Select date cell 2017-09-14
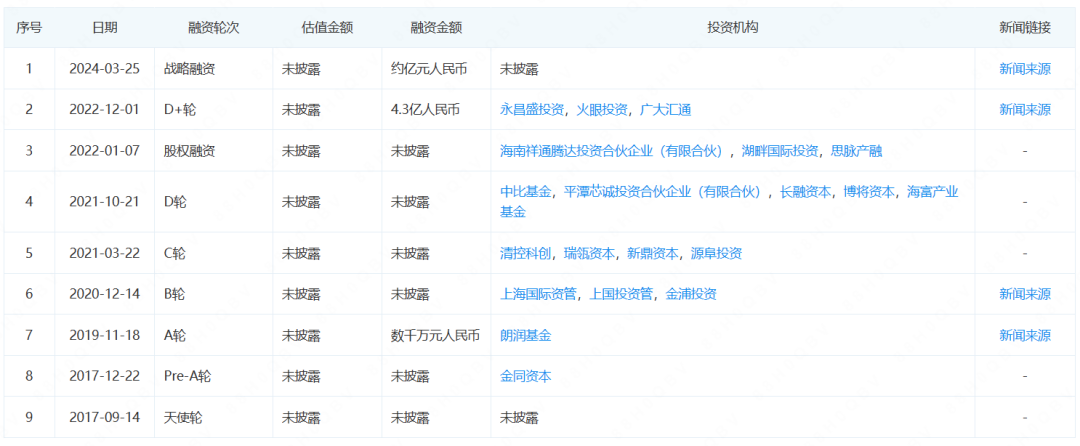 pos(105,417)
